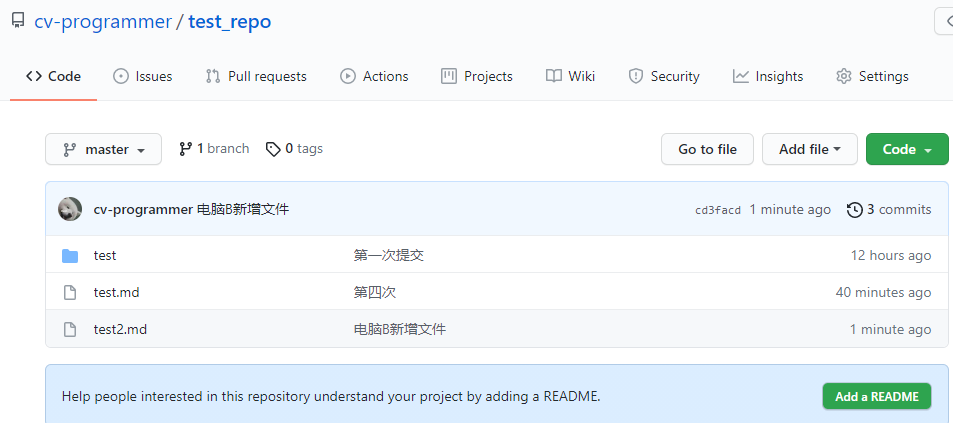
Task: Open the test_repo repository name link
Action: (x=229, y=21)
